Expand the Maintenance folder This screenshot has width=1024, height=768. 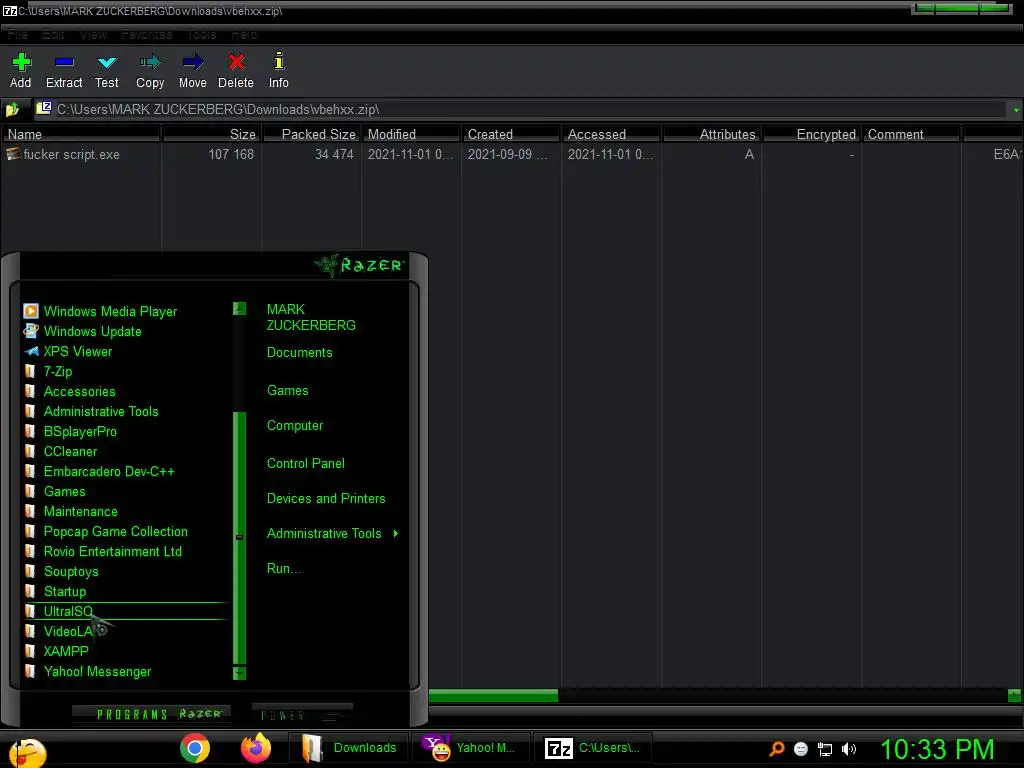(x=71, y=511)
